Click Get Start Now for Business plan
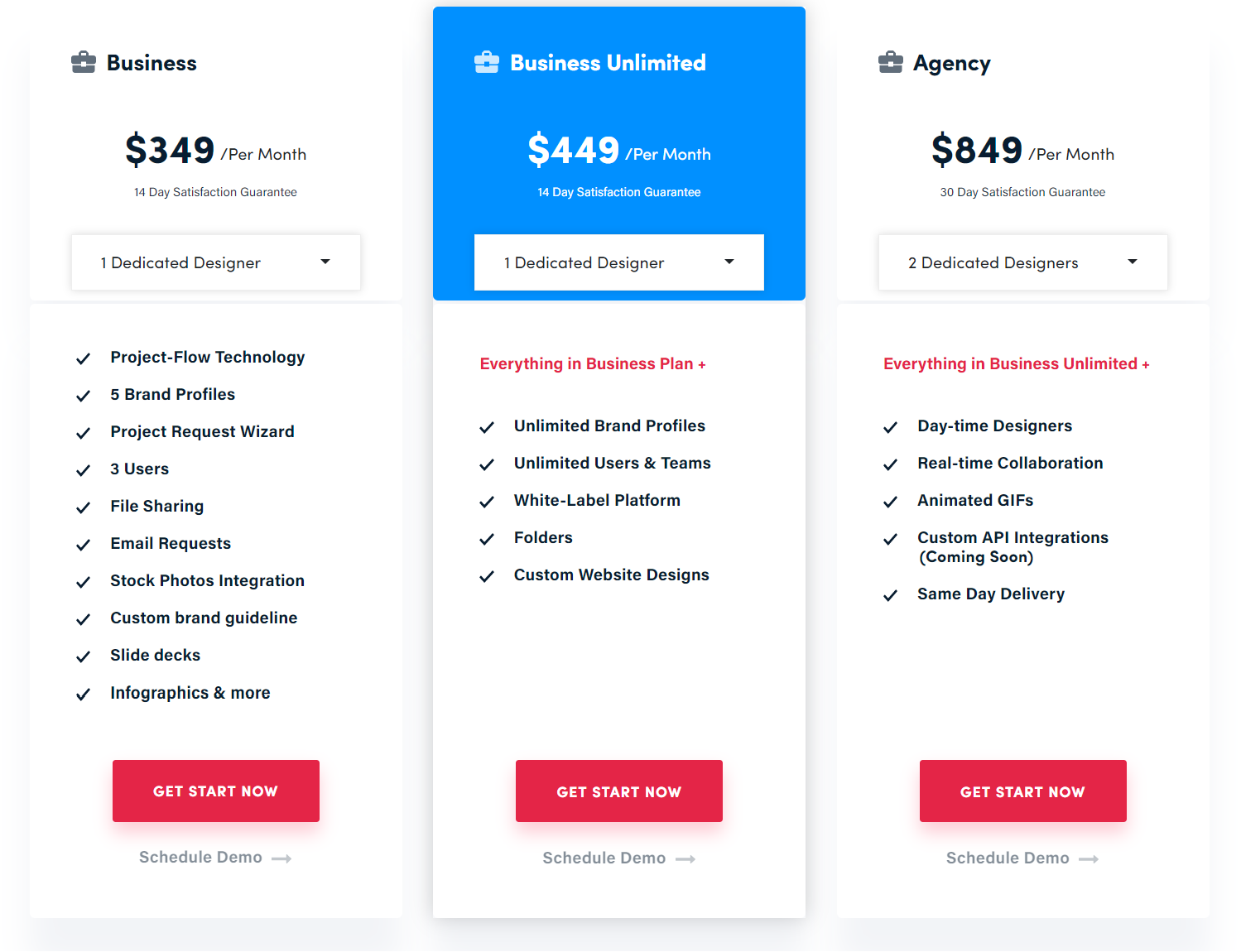Screen dimensions: 1241x952 [x=216, y=791]
